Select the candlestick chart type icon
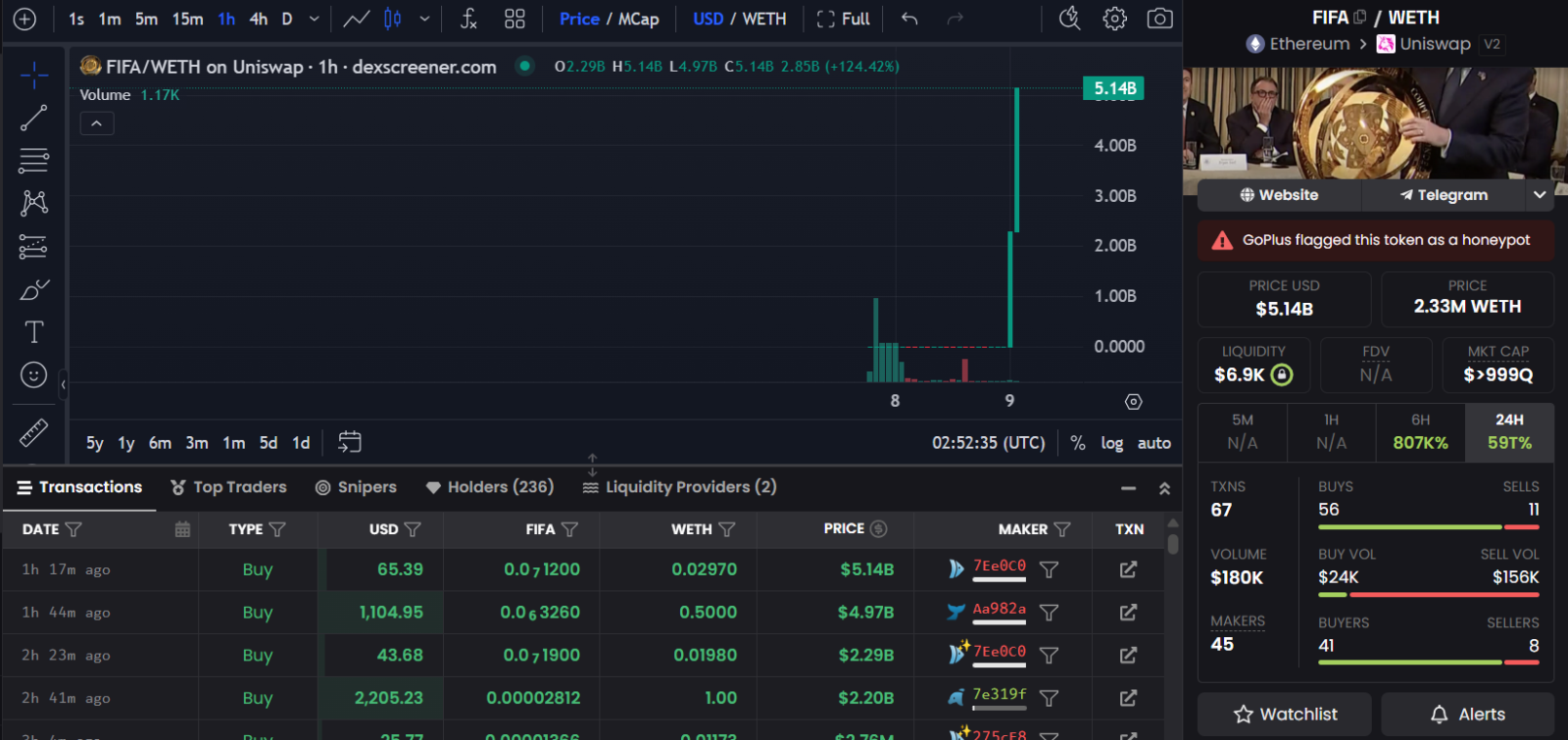 [x=393, y=19]
